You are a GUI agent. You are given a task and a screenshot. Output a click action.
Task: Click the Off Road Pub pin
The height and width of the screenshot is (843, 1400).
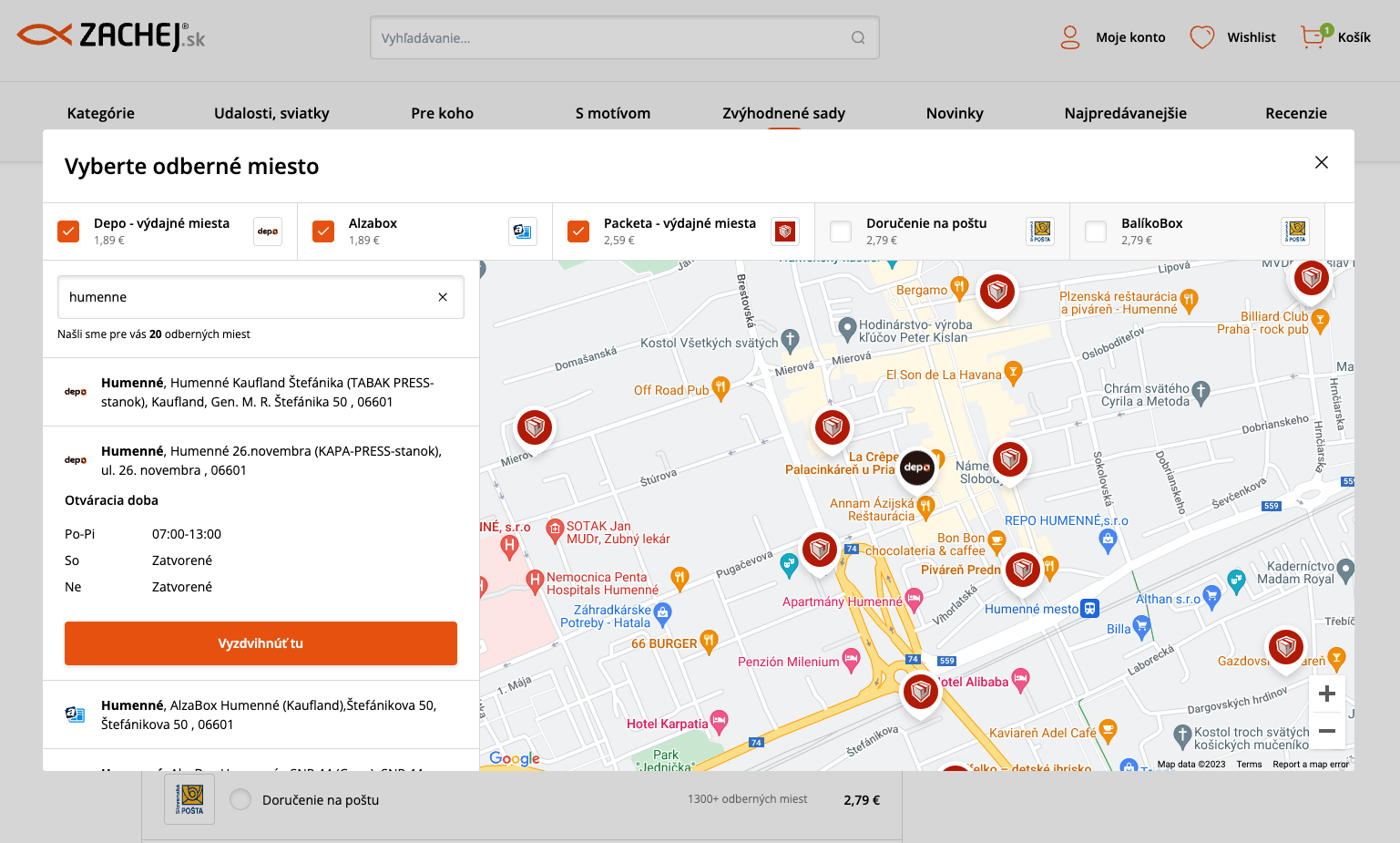point(720,388)
